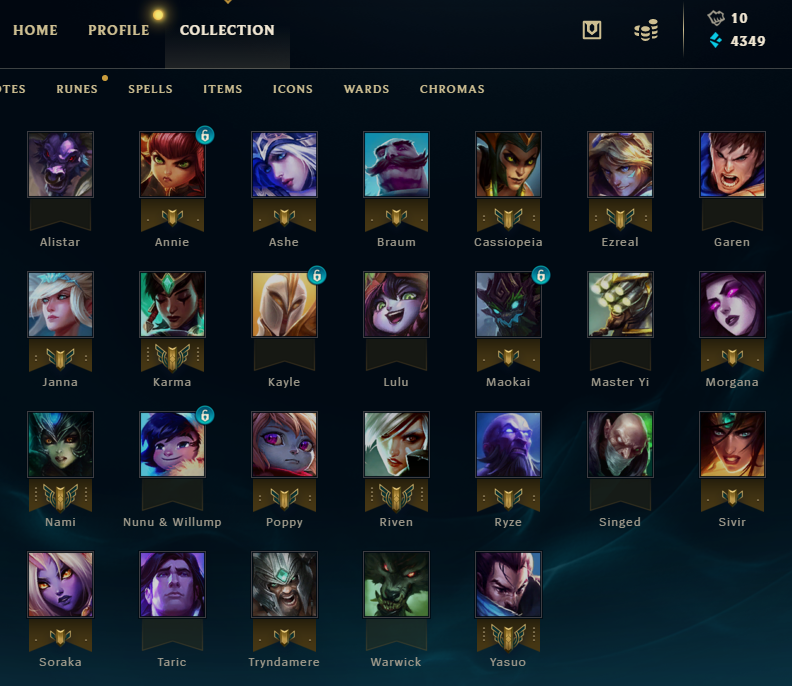Click the mastery emblem under Riven
792x686 pixels.
click(x=396, y=497)
